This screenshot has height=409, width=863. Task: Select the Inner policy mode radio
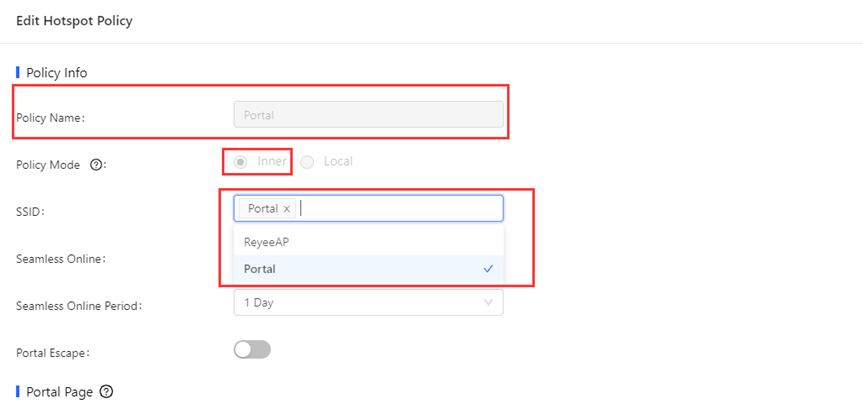point(240,162)
